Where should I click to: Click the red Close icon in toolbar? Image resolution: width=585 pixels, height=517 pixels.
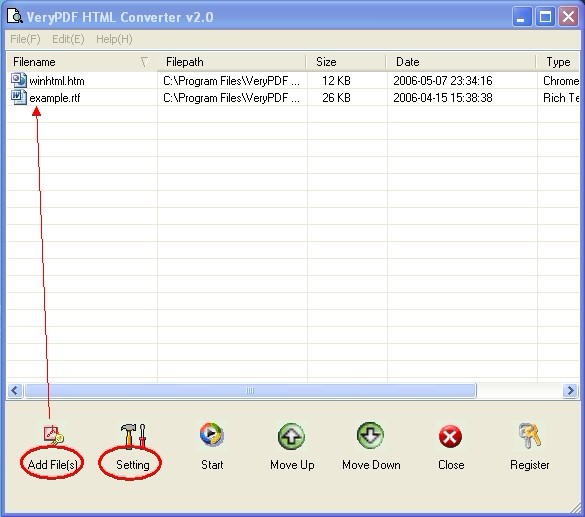click(450, 436)
